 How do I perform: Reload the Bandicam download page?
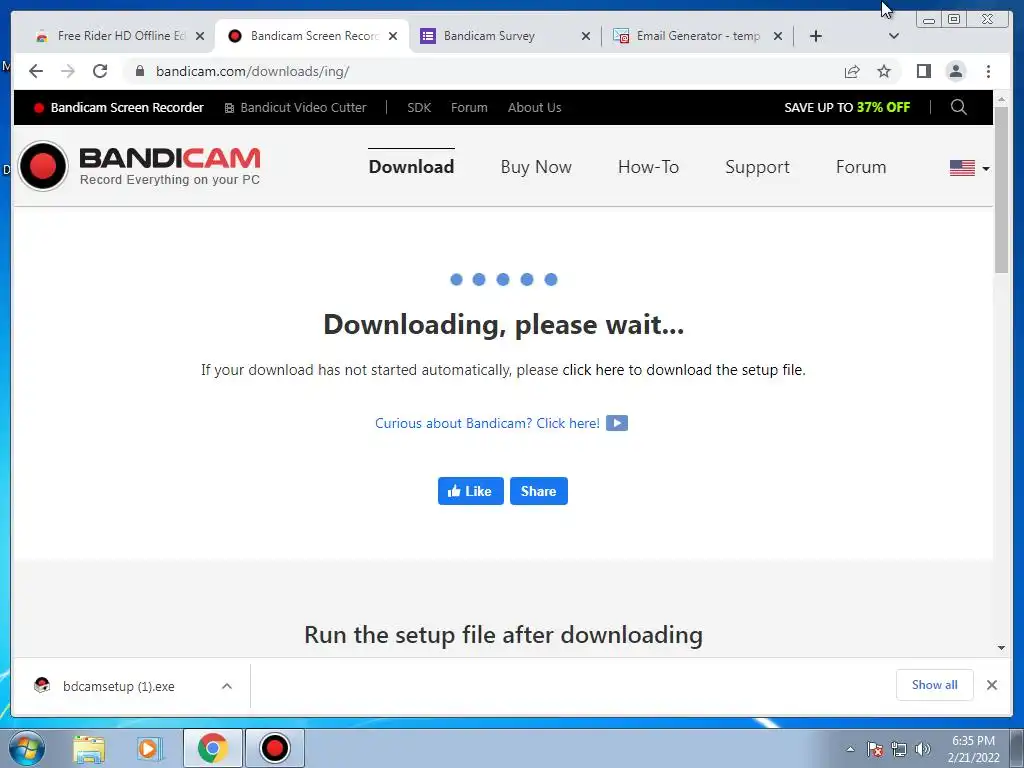click(100, 71)
